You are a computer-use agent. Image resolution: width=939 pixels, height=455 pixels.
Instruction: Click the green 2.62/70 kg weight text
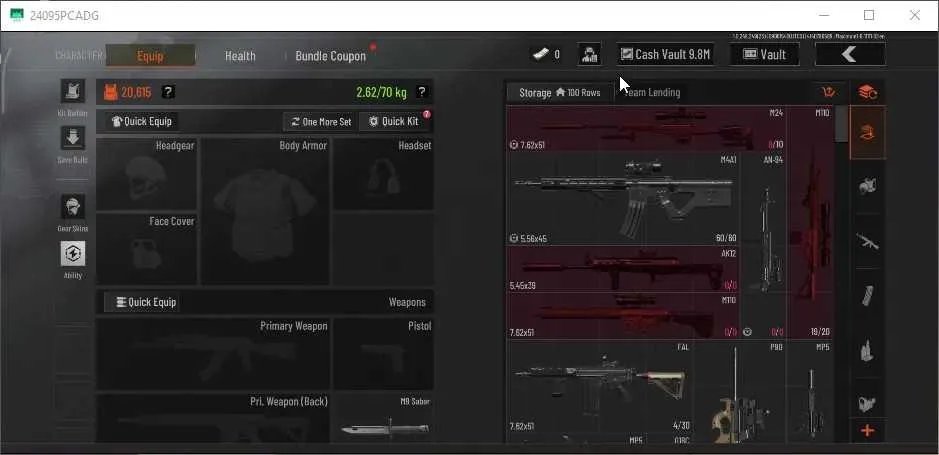click(381, 92)
